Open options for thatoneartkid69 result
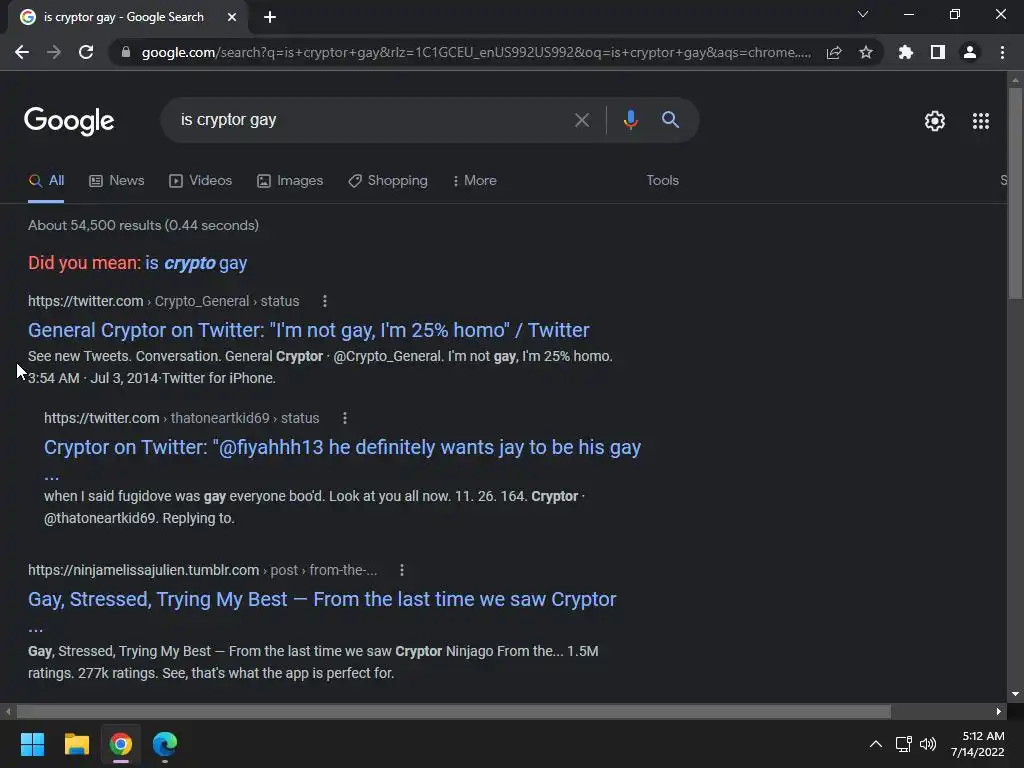Viewport: 1024px width, 768px height. click(345, 418)
